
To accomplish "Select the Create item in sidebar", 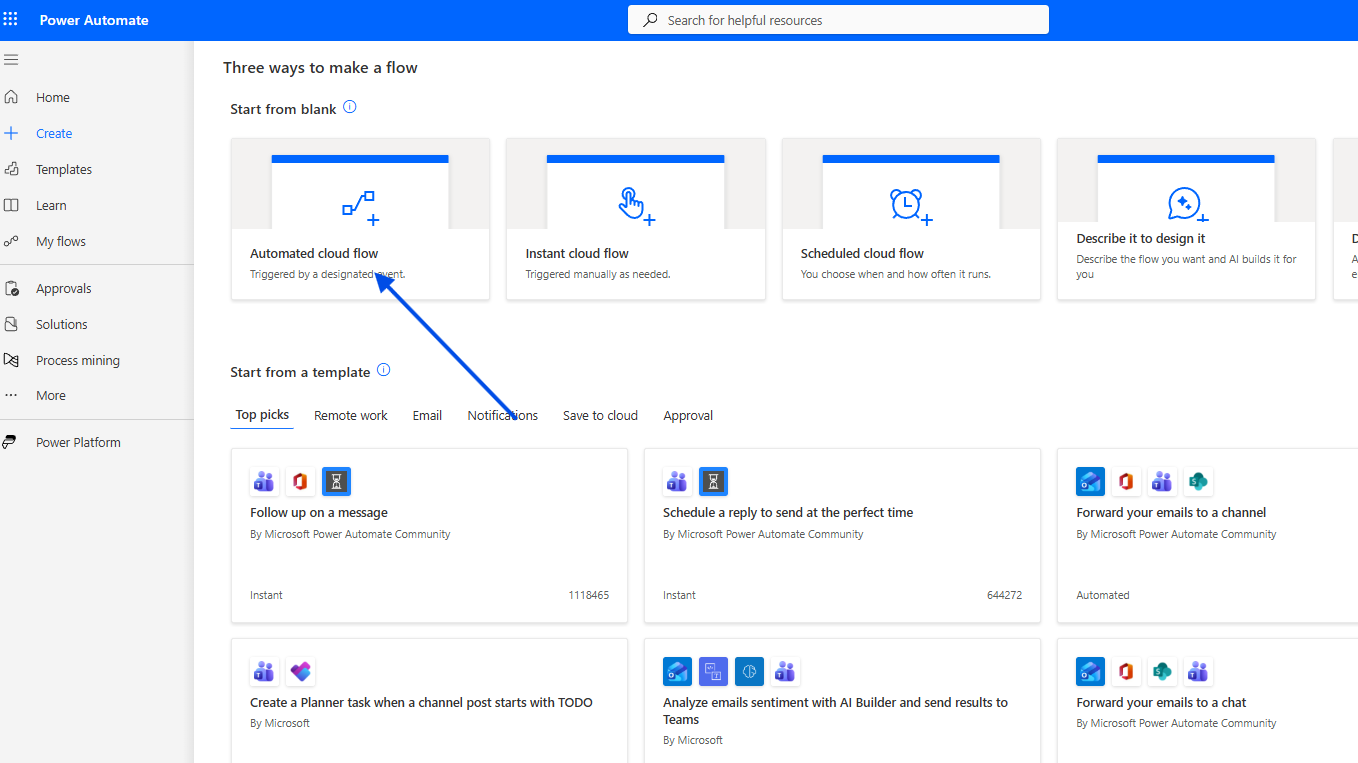I will (x=54, y=133).
